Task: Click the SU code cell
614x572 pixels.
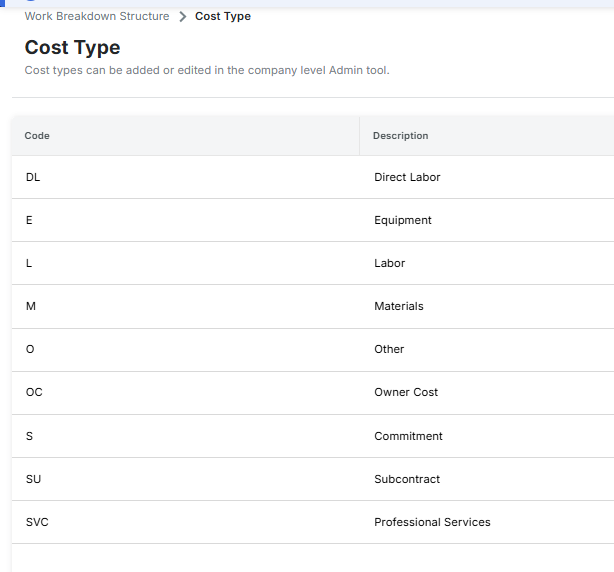Action: pyautogui.click(x=33, y=479)
